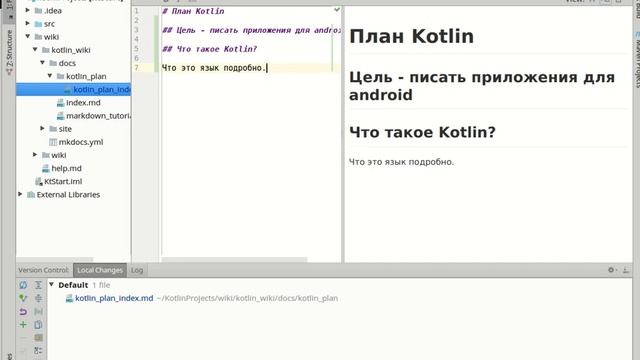The image size is (640, 360).
Task: Collapse the kotlin_plan folder
Action: point(50,76)
